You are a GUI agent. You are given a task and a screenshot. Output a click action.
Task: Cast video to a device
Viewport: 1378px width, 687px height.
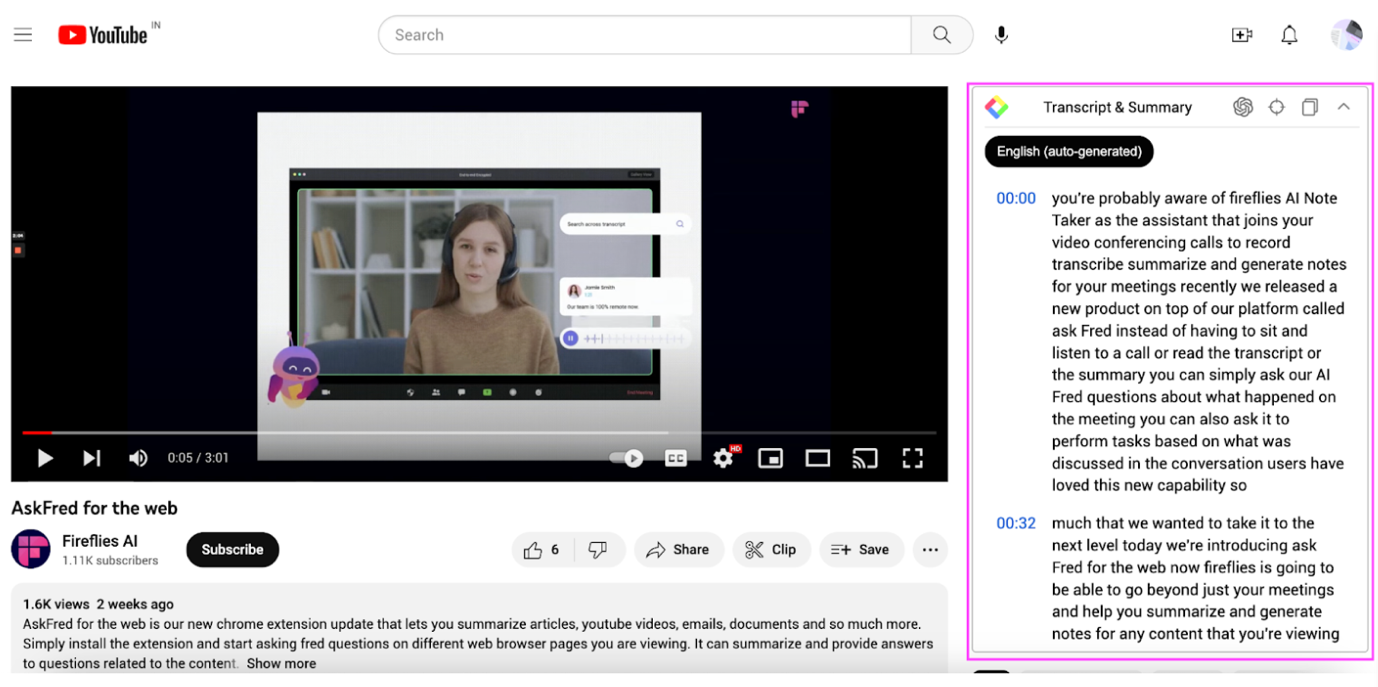tap(865, 458)
